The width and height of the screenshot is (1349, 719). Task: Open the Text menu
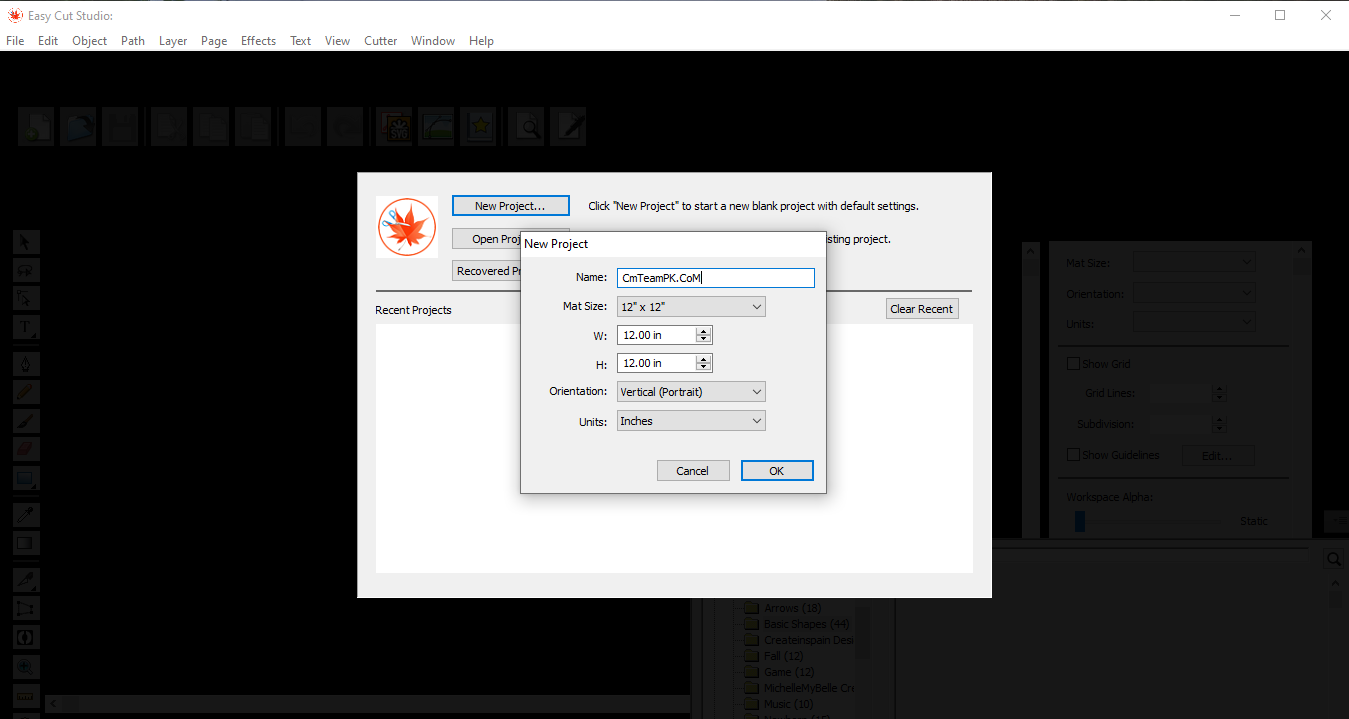pos(301,41)
